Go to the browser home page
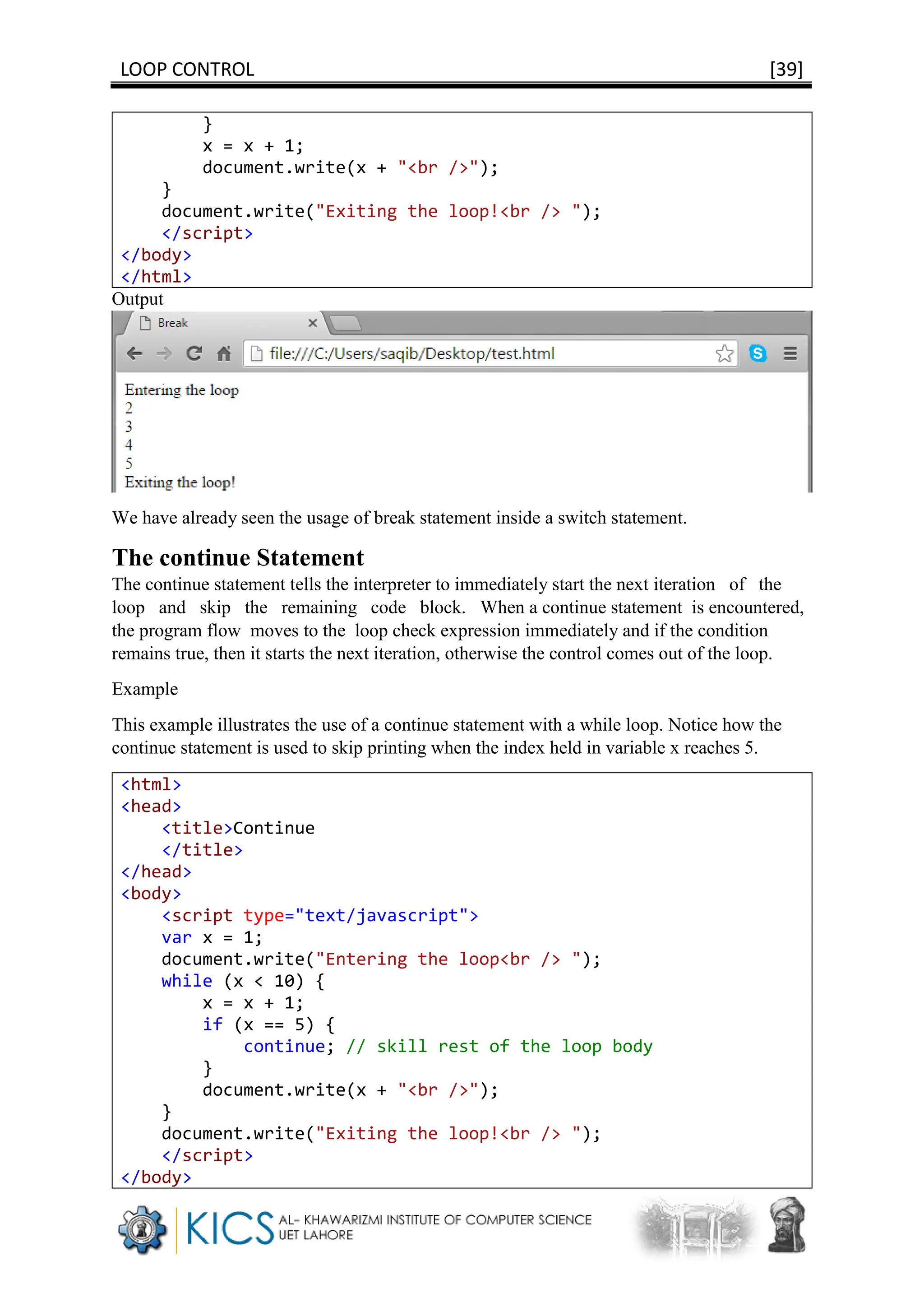The height and width of the screenshot is (1307, 924). [224, 353]
